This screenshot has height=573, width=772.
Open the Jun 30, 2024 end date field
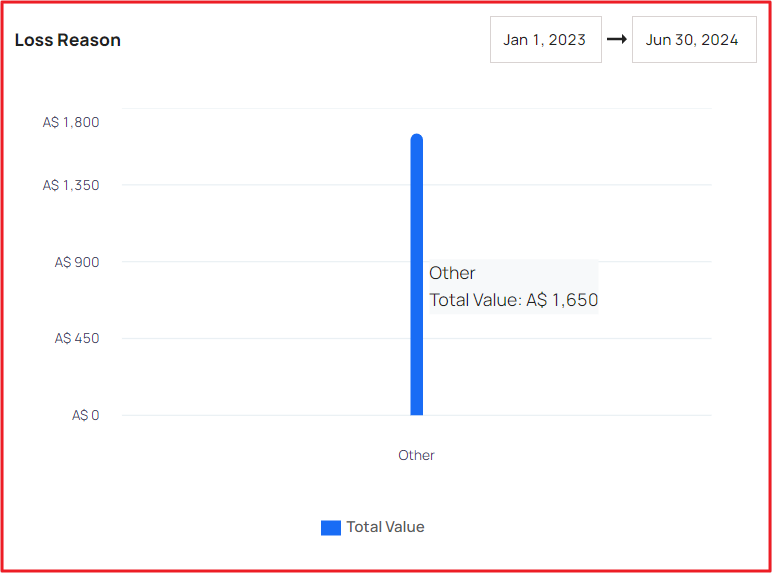[694, 39]
